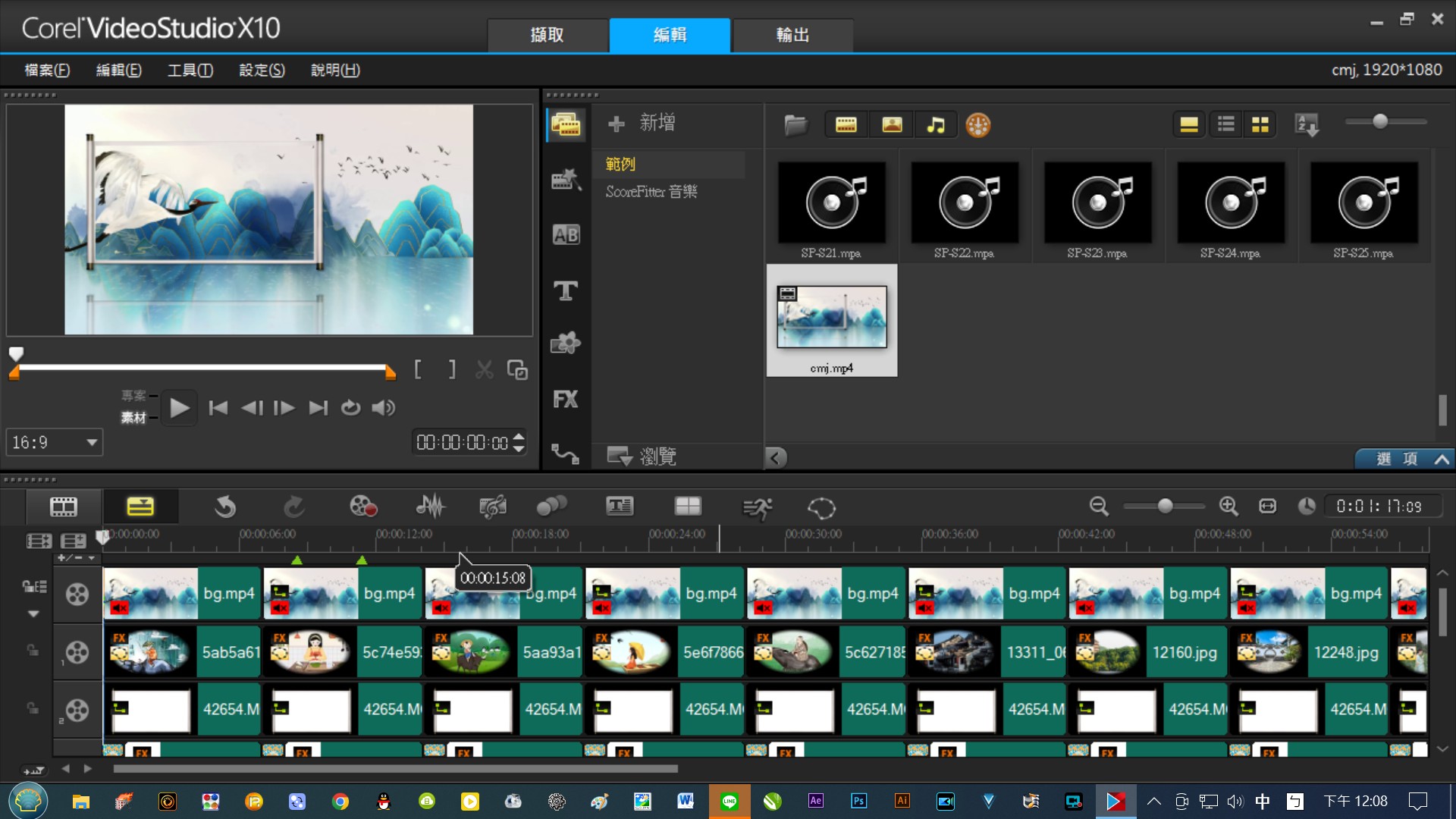Set mark-in bracket
This screenshot has height=819, width=1456.
coord(418,369)
